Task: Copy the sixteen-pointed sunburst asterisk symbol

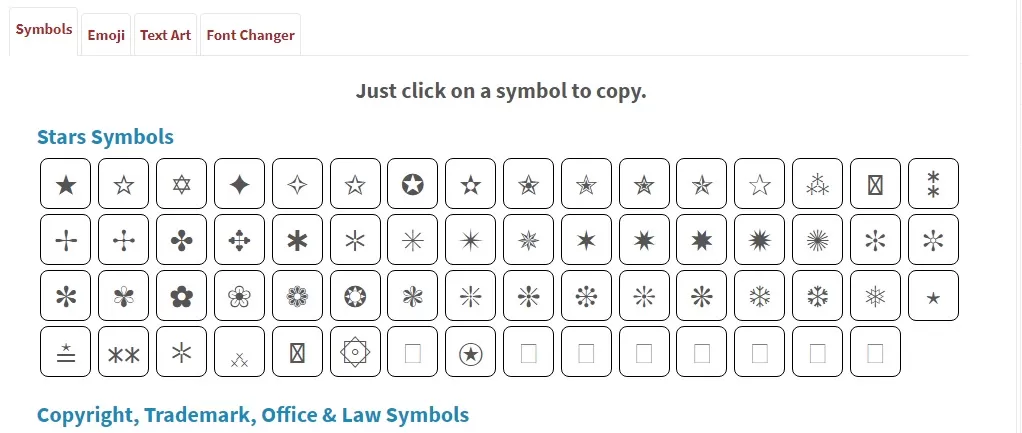Action: pos(818,240)
